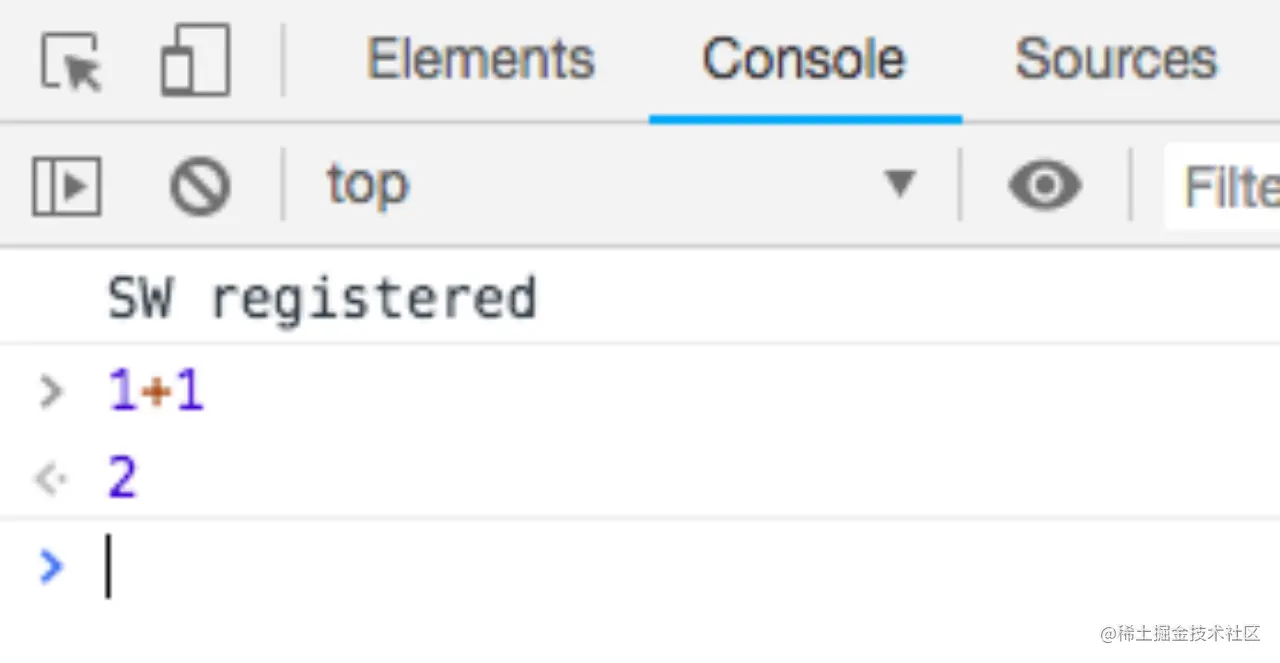Viewport: 1280px width, 663px height.
Task: Show the console sidebar panel icon
Action: (66, 185)
